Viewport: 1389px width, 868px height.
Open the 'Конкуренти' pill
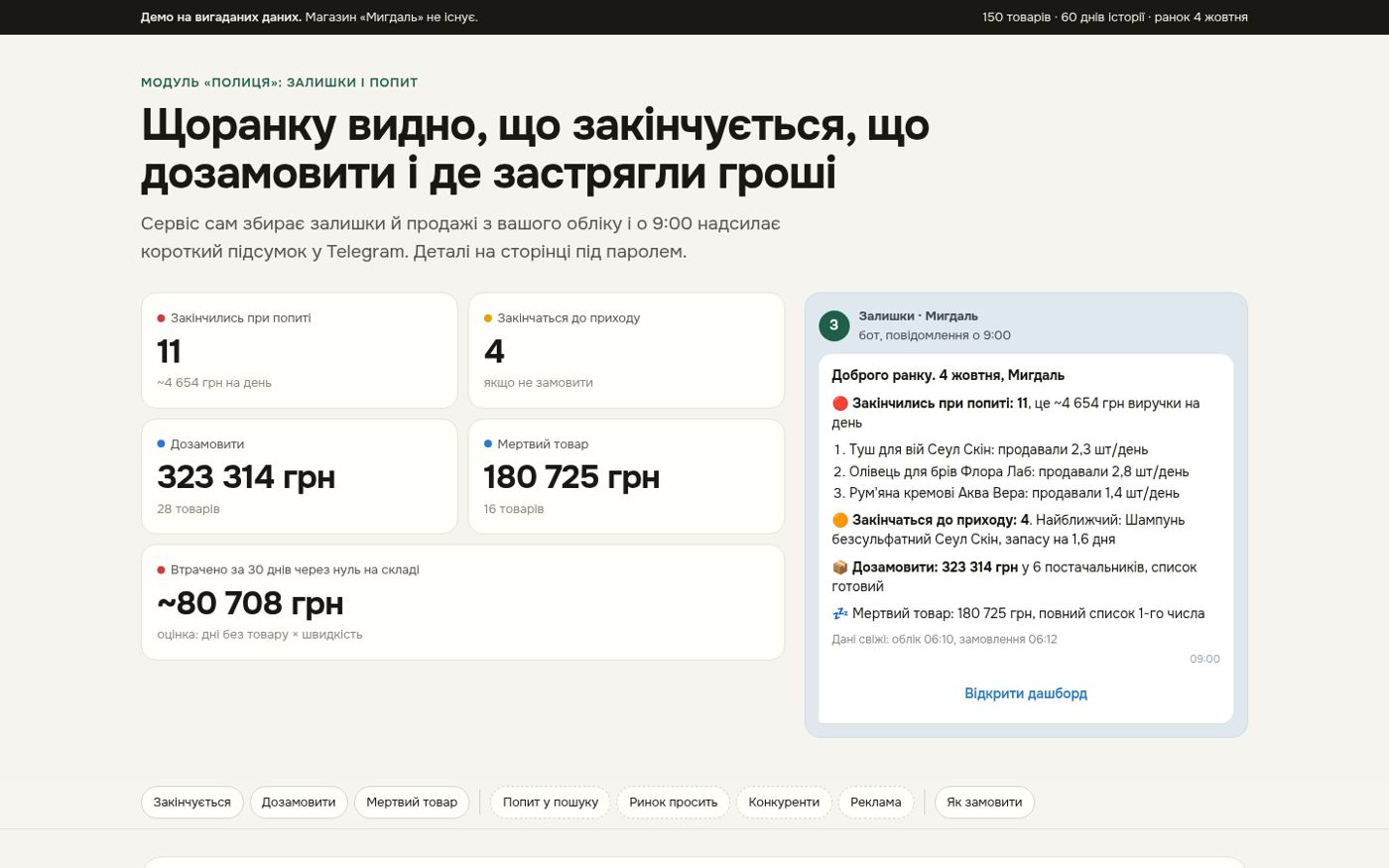tap(784, 803)
